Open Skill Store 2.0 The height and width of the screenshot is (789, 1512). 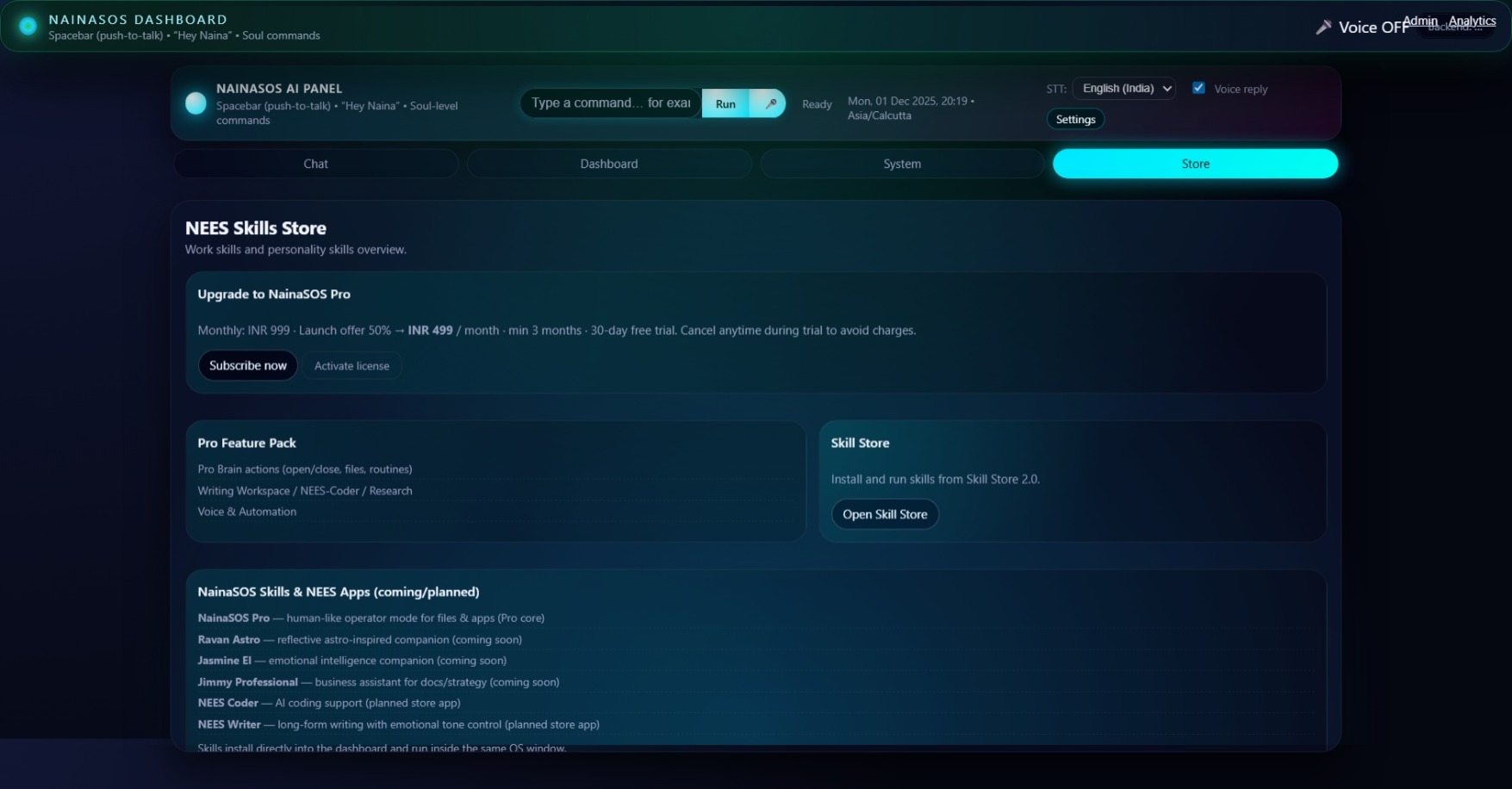(884, 514)
